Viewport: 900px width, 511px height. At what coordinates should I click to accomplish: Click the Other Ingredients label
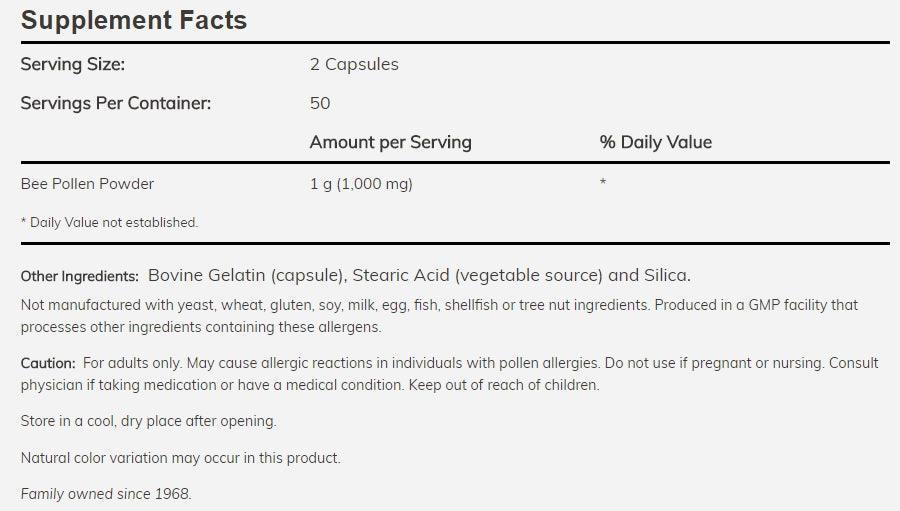80,276
